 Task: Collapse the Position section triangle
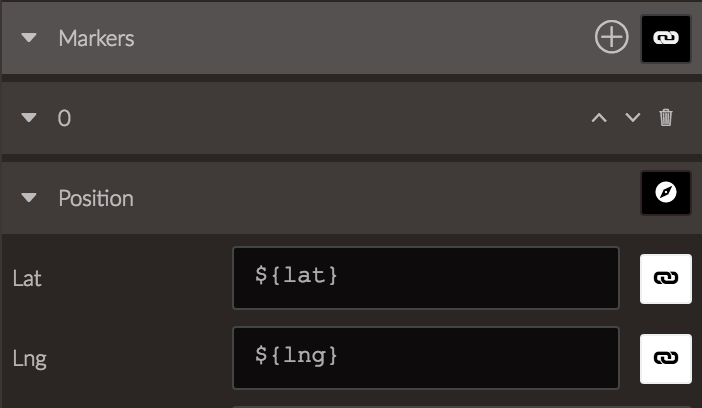pos(29,198)
